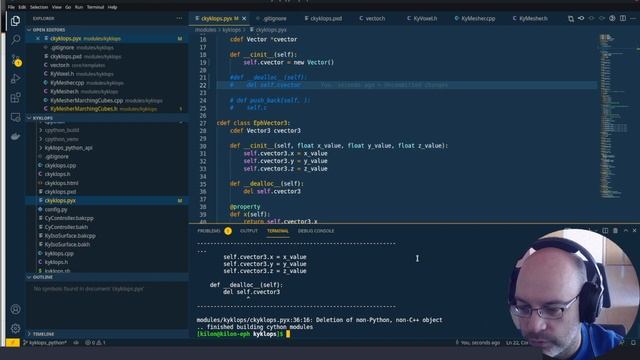The width and height of the screenshot is (640, 360).
Task: Click 'kyklops' in the breadcrumb path
Action: pyautogui.click(x=231, y=30)
